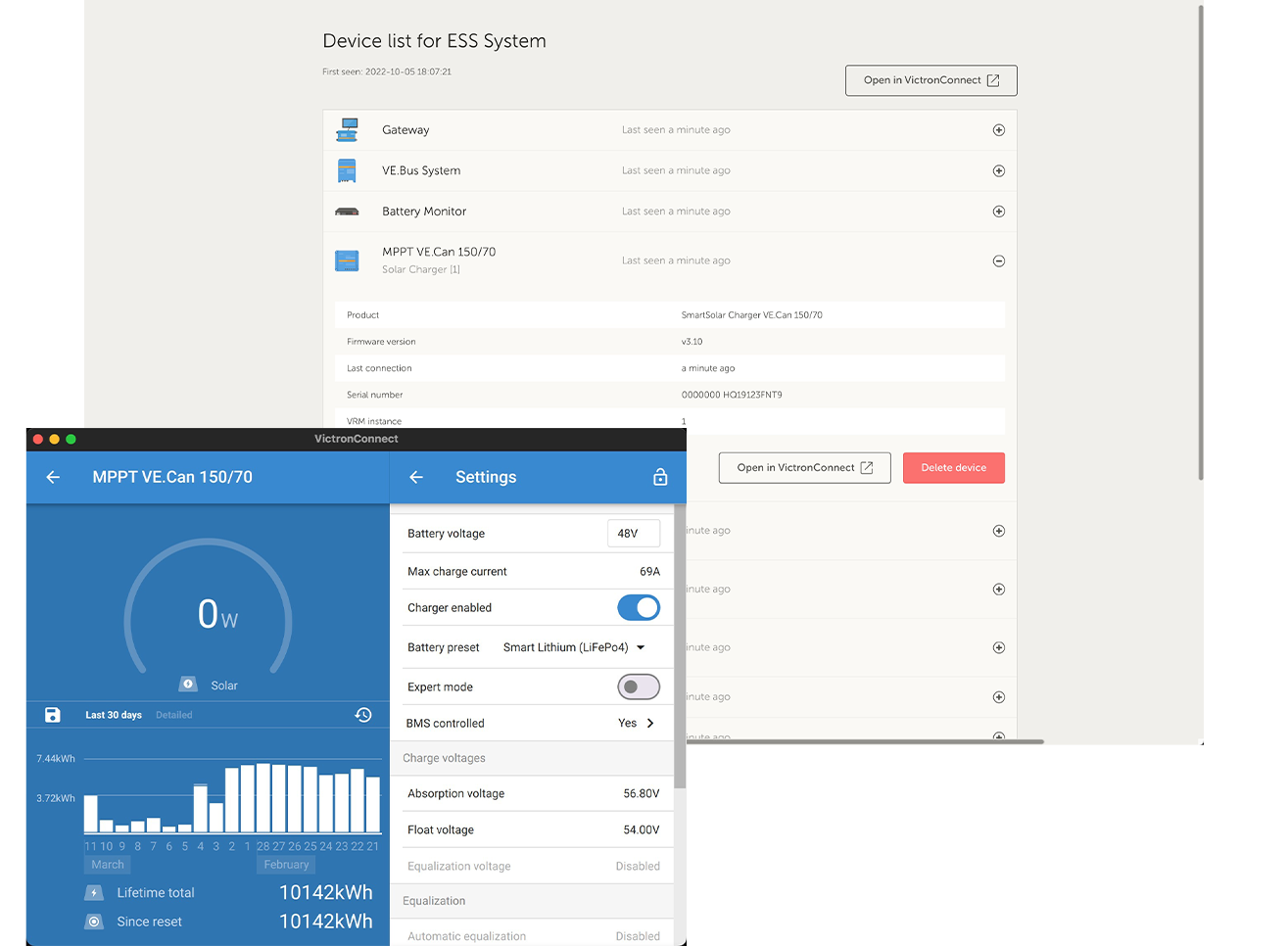Toggle Expert mode switch
The image size is (1288, 946).
point(639,687)
